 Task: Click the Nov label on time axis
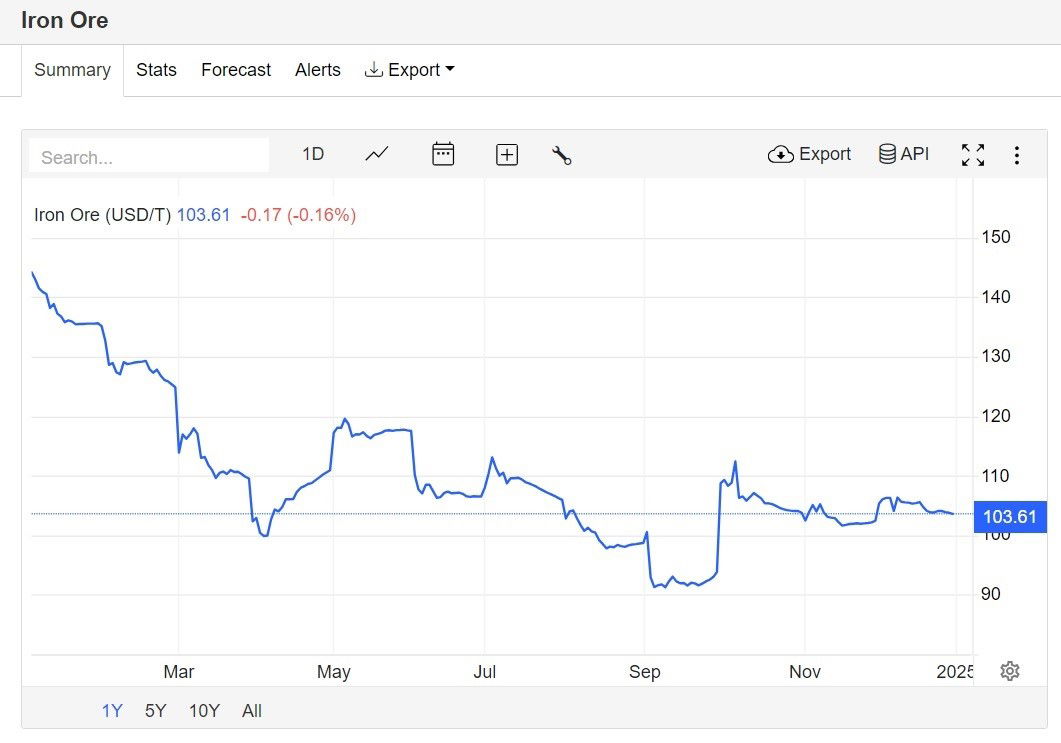pos(805,672)
